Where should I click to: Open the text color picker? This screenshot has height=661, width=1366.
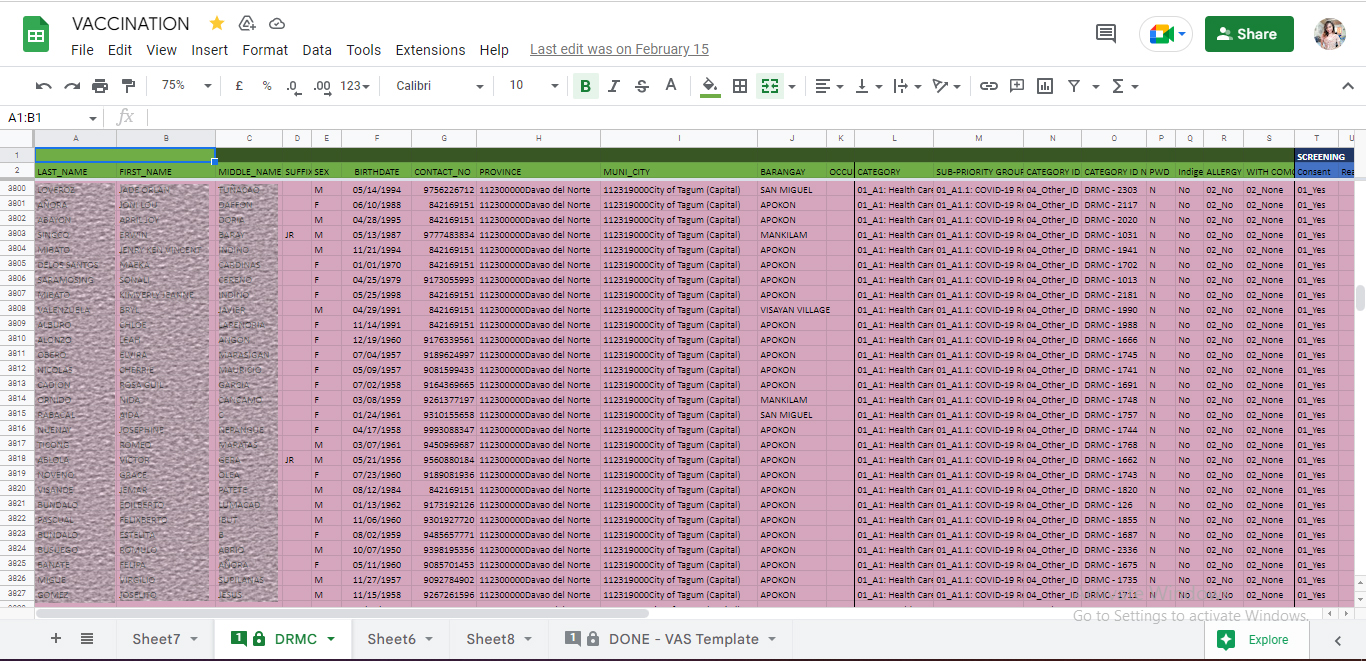671,86
